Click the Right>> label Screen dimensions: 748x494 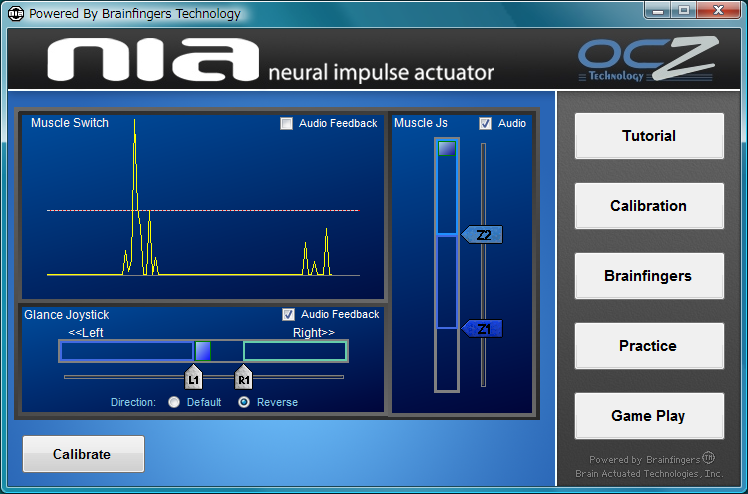point(314,333)
